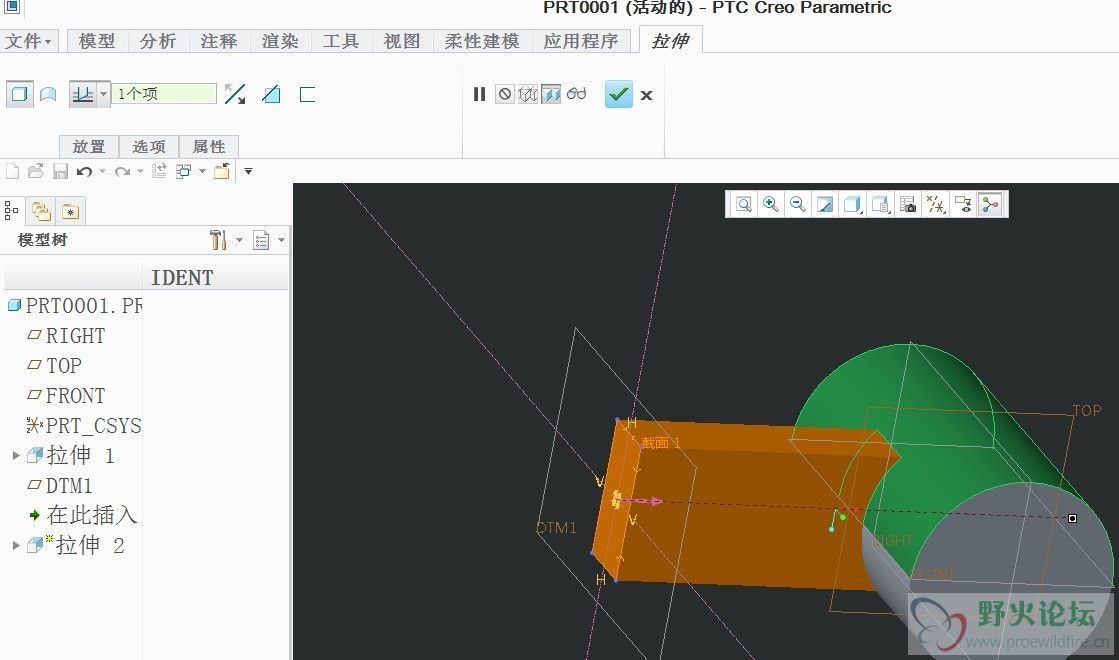The image size is (1119, 660).
Task: Switch to the 视图 ribbon tab
Action: click(x=402, y=41)
